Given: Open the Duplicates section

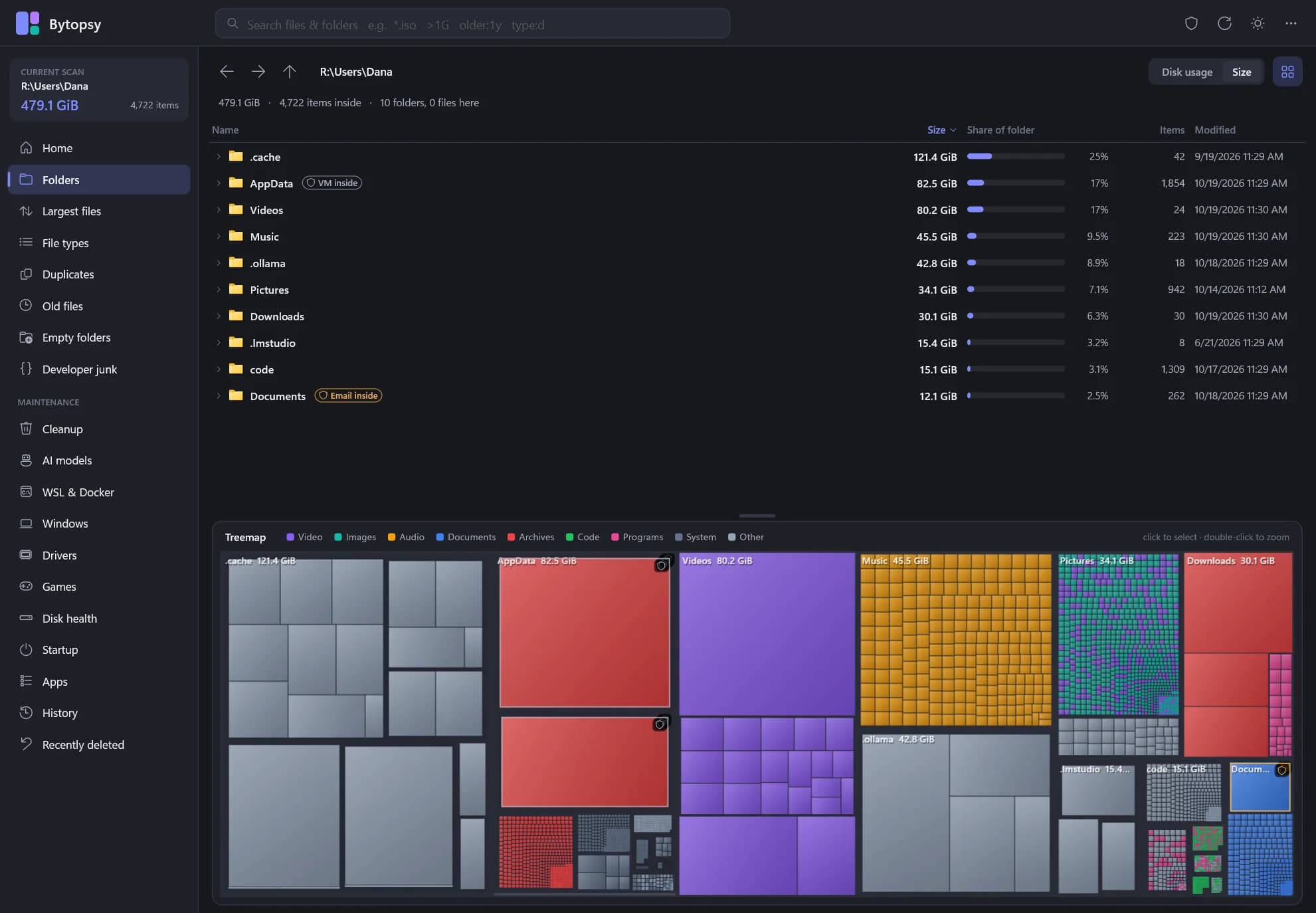Looking at the screenshot, I should tap(99, 274).
